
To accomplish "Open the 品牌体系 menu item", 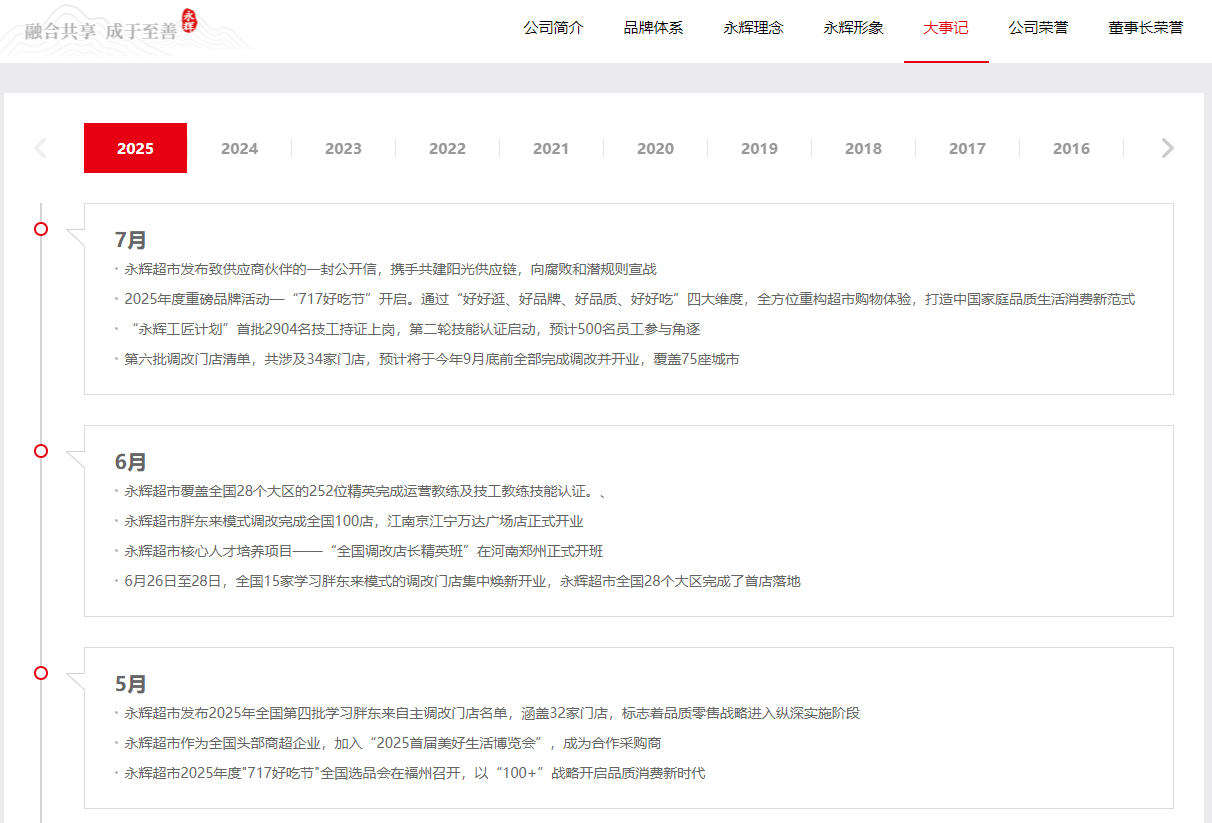I will 653,28.
